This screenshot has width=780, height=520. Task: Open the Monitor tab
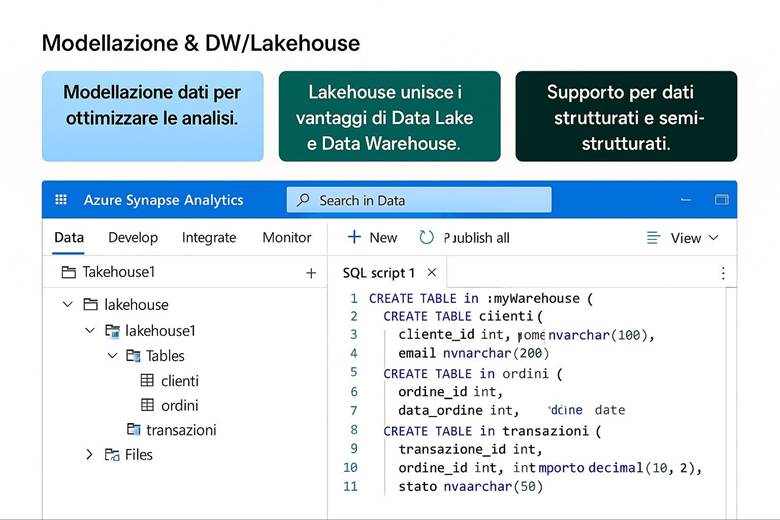point(287,238)
